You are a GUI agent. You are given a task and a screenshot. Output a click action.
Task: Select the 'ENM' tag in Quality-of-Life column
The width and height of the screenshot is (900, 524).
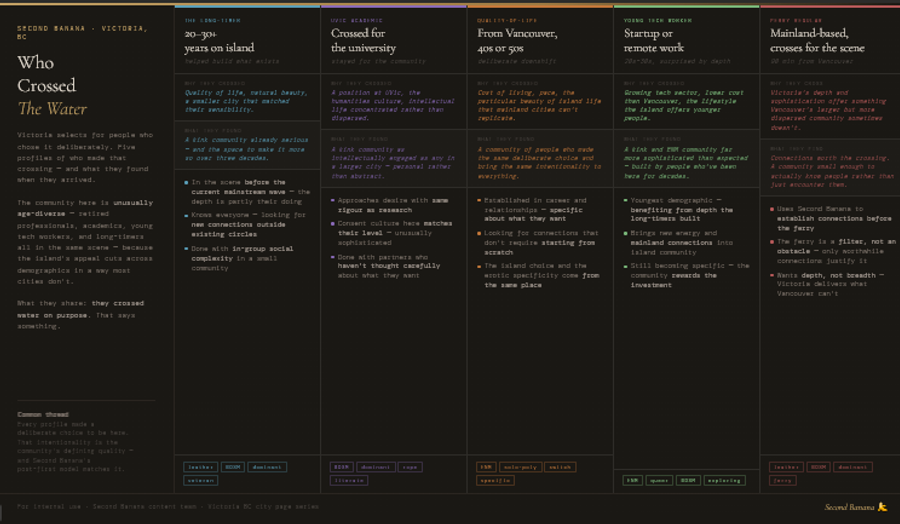click(486, 467)
